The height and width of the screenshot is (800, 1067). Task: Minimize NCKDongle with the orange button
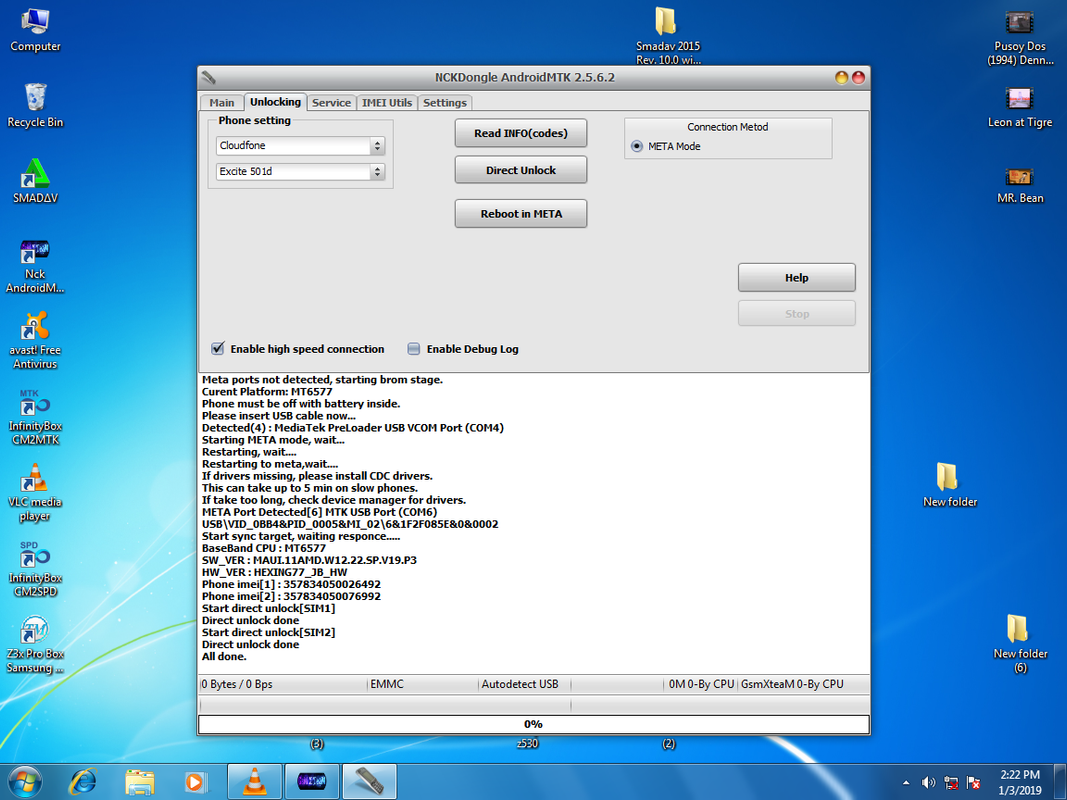click(x=842, y=78)
